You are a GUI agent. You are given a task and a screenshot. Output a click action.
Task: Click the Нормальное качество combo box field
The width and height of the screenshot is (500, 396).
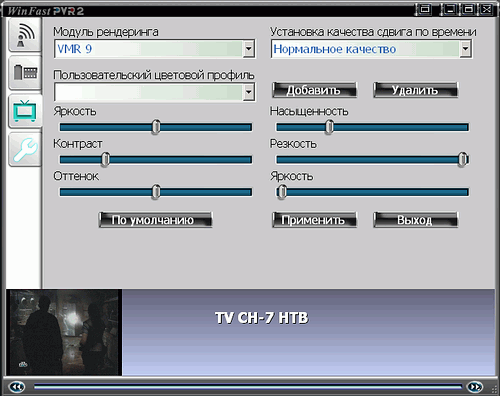371,49
